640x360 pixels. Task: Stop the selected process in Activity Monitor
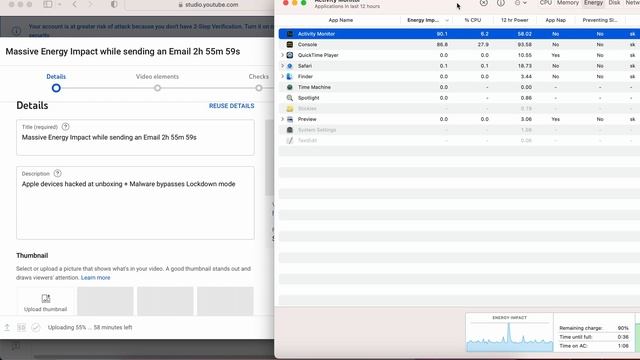(x=484, y=3)
